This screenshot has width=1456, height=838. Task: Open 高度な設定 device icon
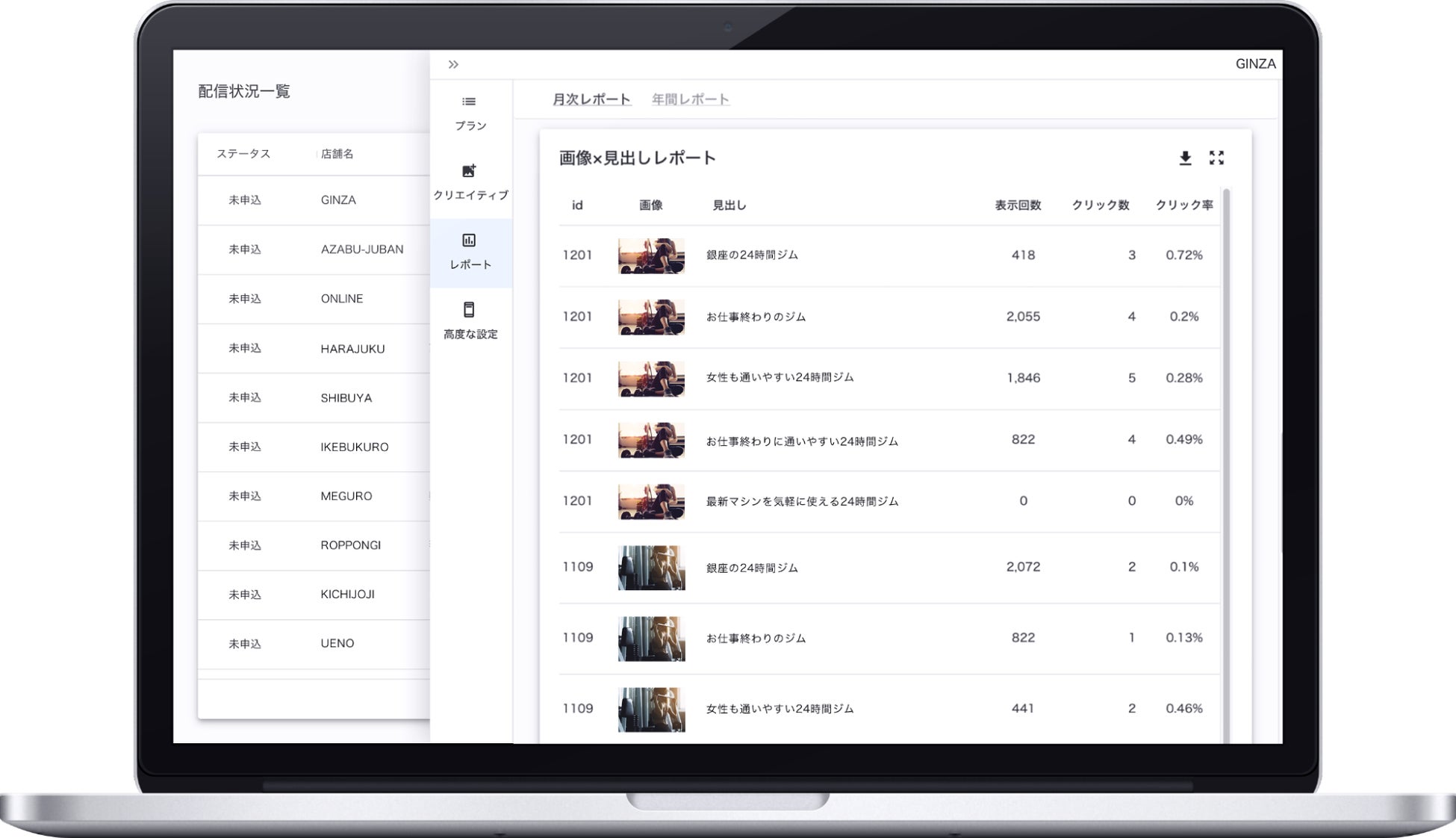pyautogui.click(x=469, y=310)
